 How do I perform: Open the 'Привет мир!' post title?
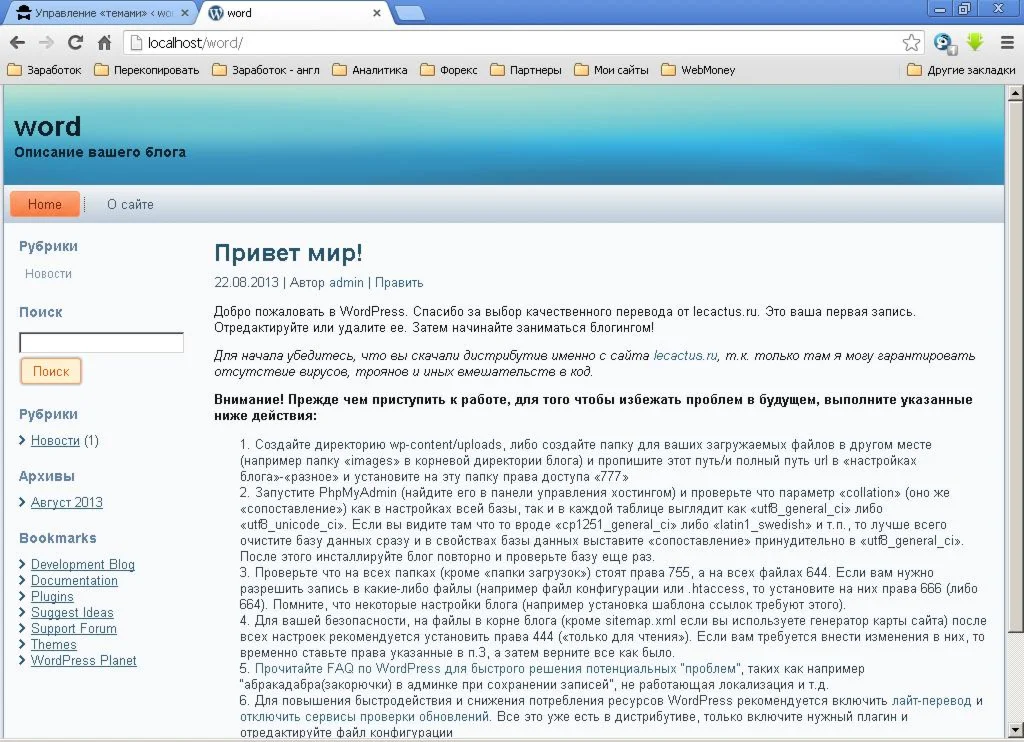(288, 253)
